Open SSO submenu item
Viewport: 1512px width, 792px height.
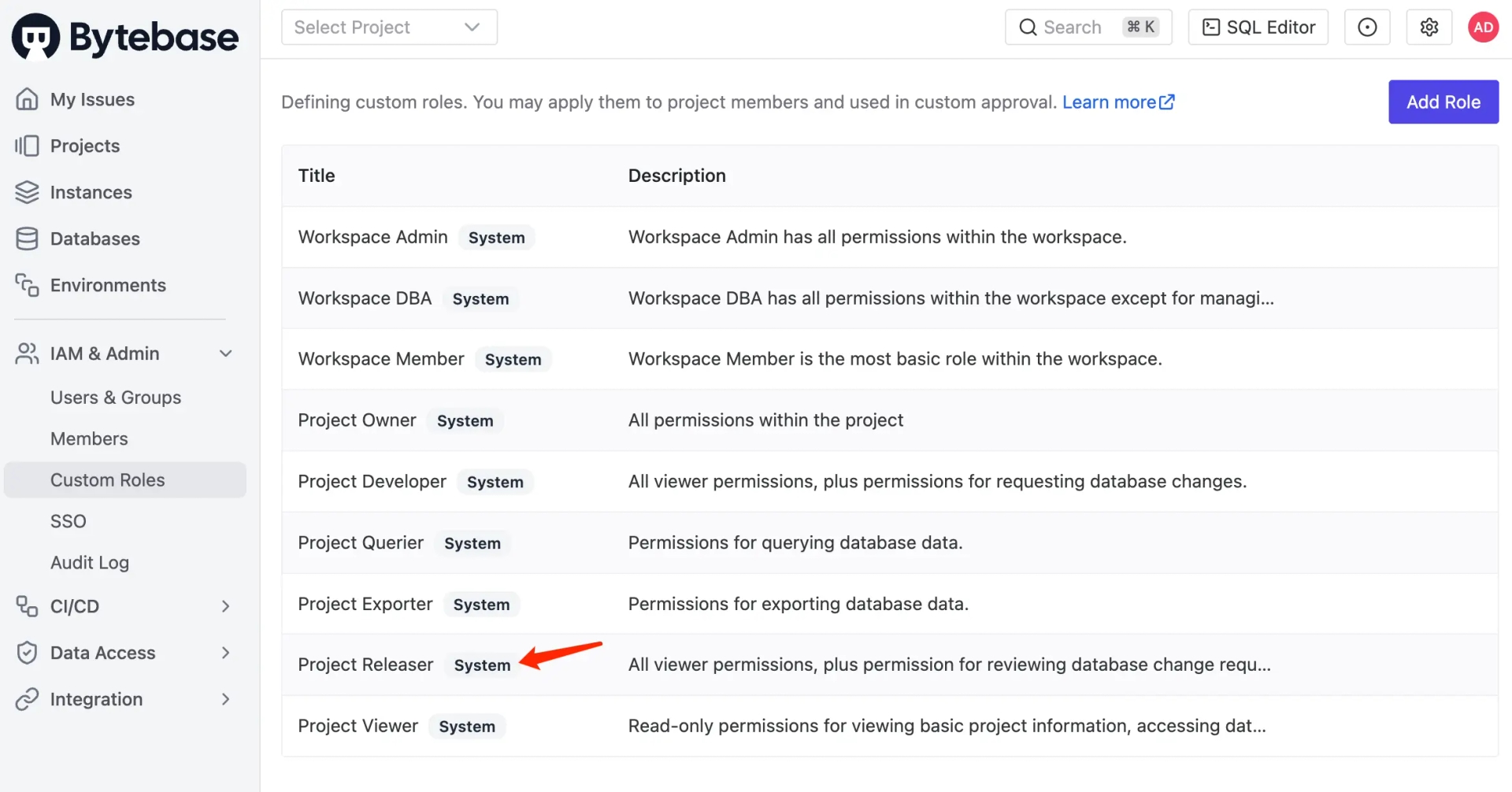(69, 521)
